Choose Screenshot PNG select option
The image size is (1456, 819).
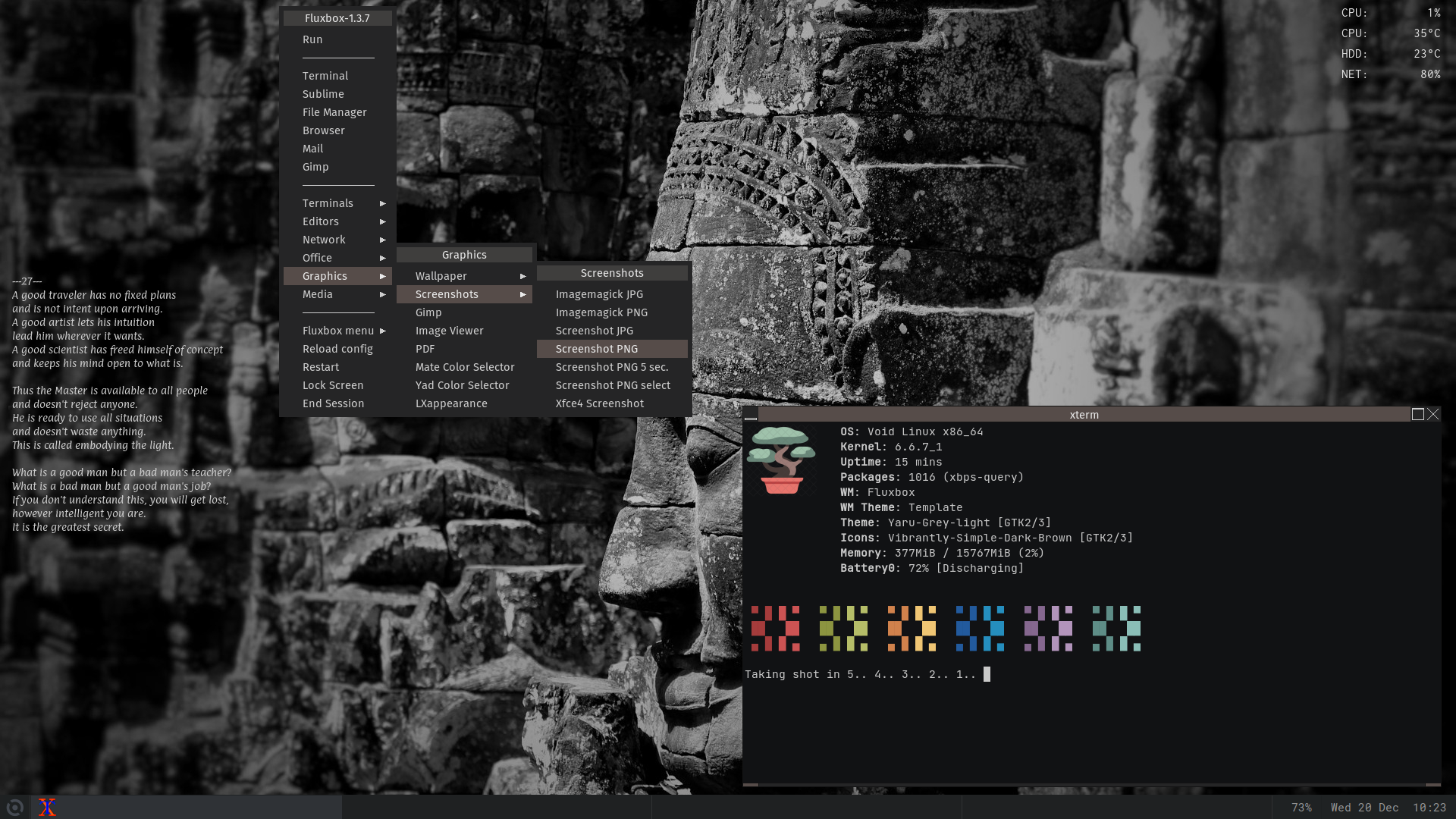(612, 385)
